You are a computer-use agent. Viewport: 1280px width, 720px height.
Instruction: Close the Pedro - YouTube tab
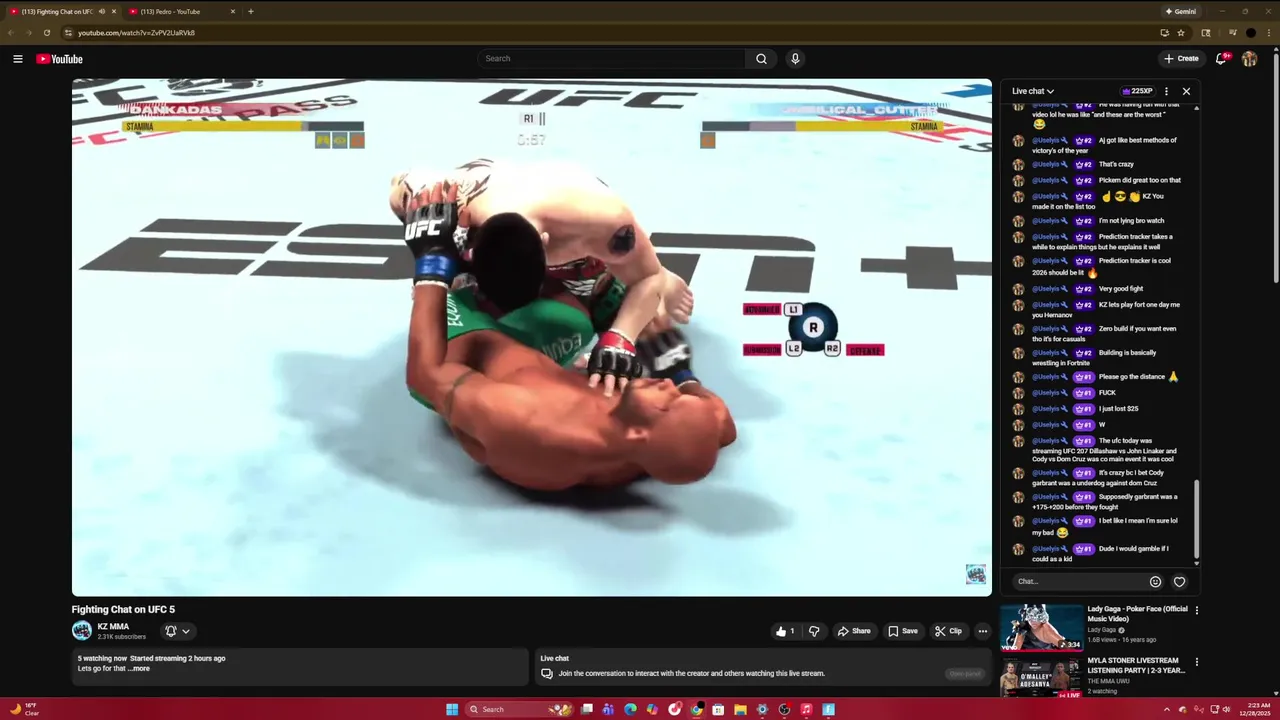point(233,11)
